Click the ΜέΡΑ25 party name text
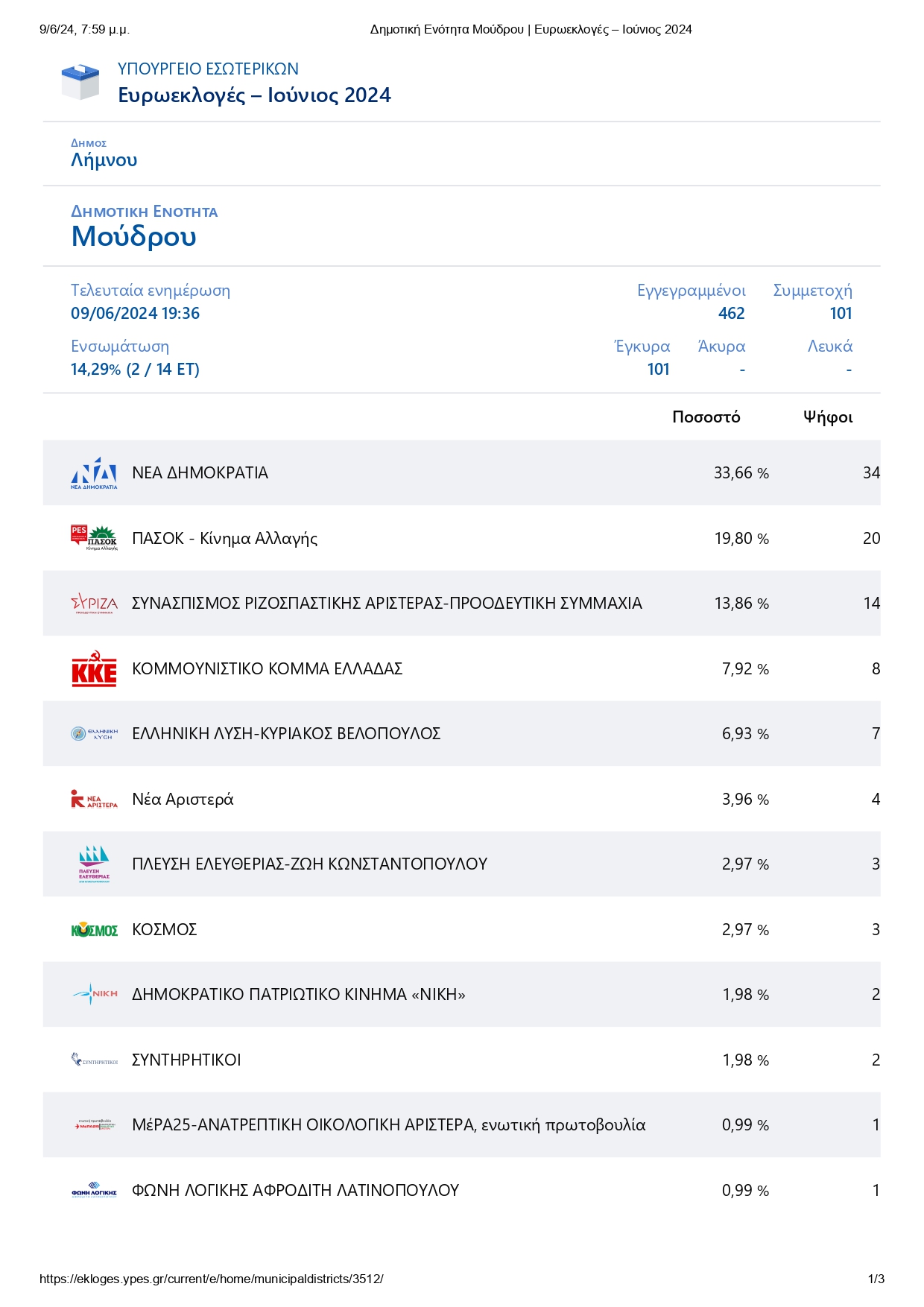The height and width of the screenshot is (1307, 924). (x=388, y=1125)
